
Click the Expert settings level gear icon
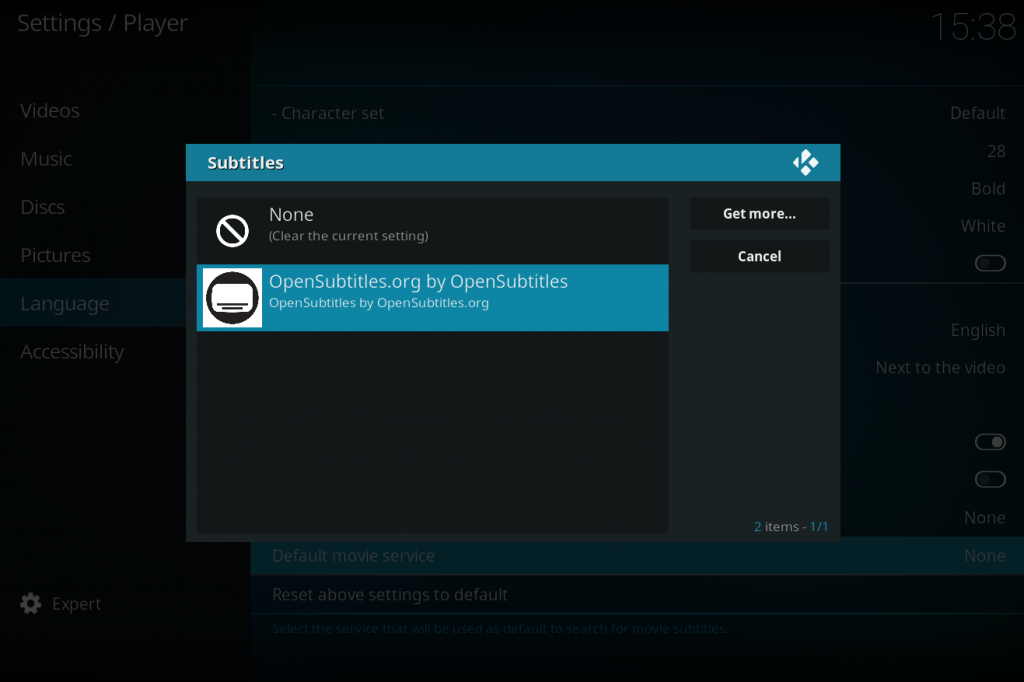pos(31,604)
